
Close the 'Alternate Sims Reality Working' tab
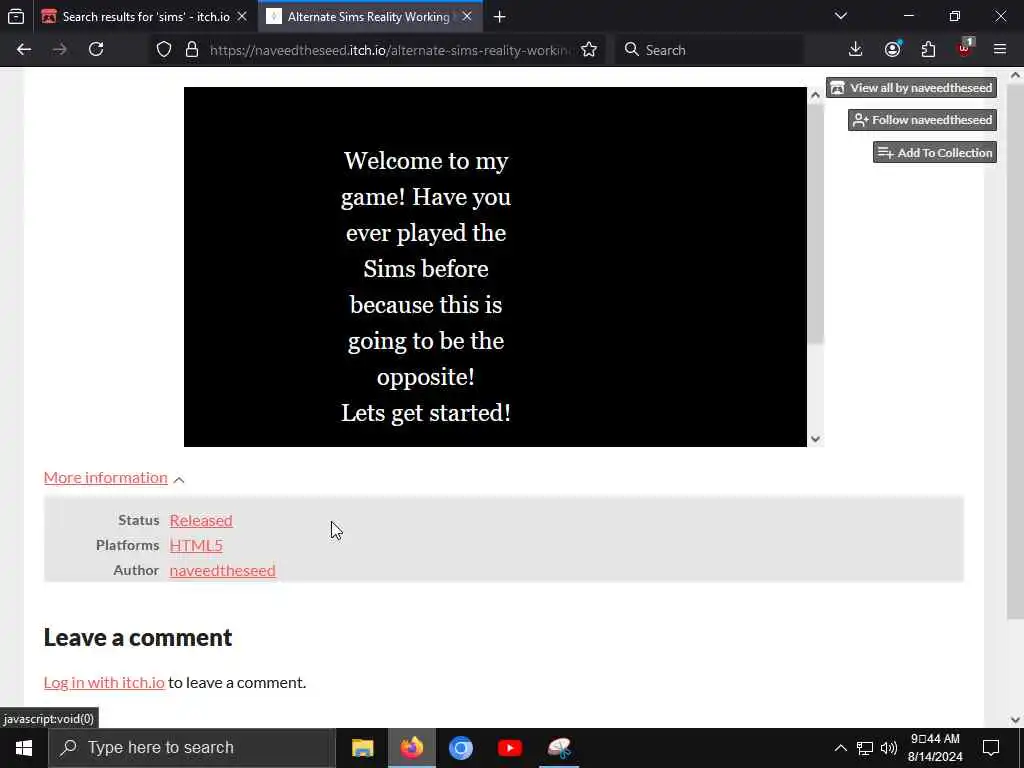(467, 17)
